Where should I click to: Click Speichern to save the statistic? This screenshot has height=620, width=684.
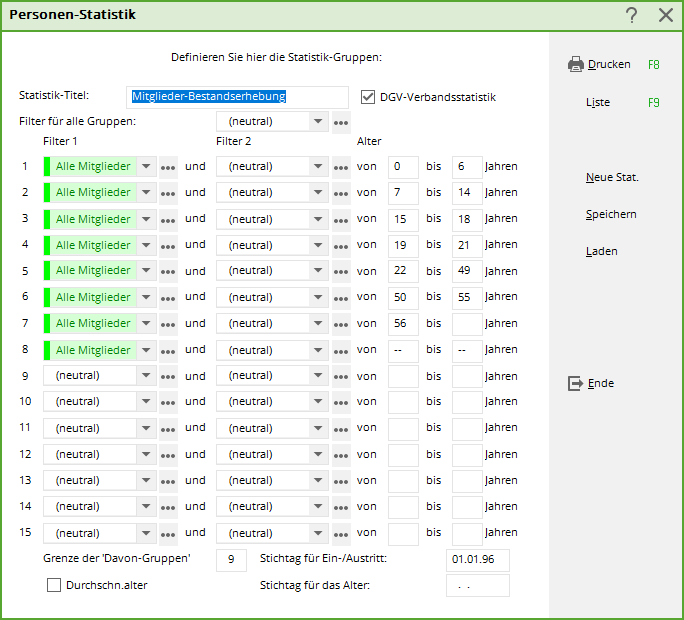[x=611, y=214]
